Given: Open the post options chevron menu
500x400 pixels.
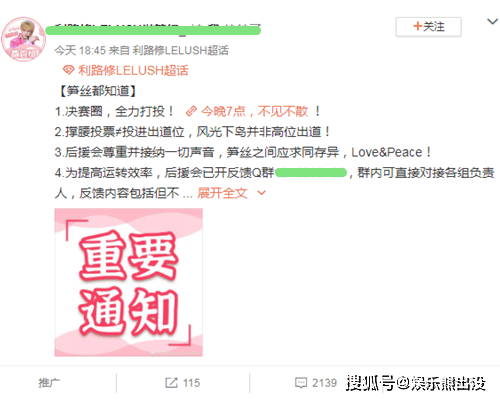Looking at the screenshot, I should click(492, 22).
